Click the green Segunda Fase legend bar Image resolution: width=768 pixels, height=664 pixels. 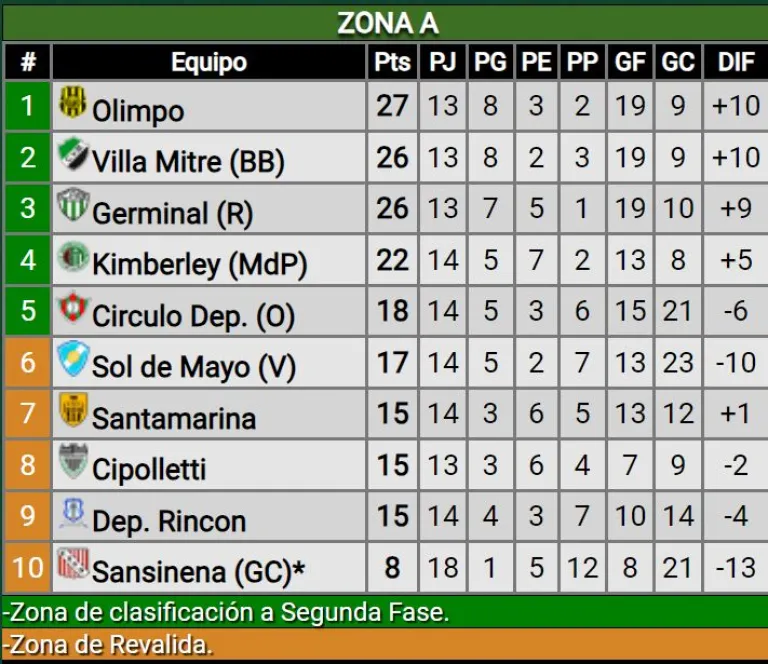click(x=385, y=612)
